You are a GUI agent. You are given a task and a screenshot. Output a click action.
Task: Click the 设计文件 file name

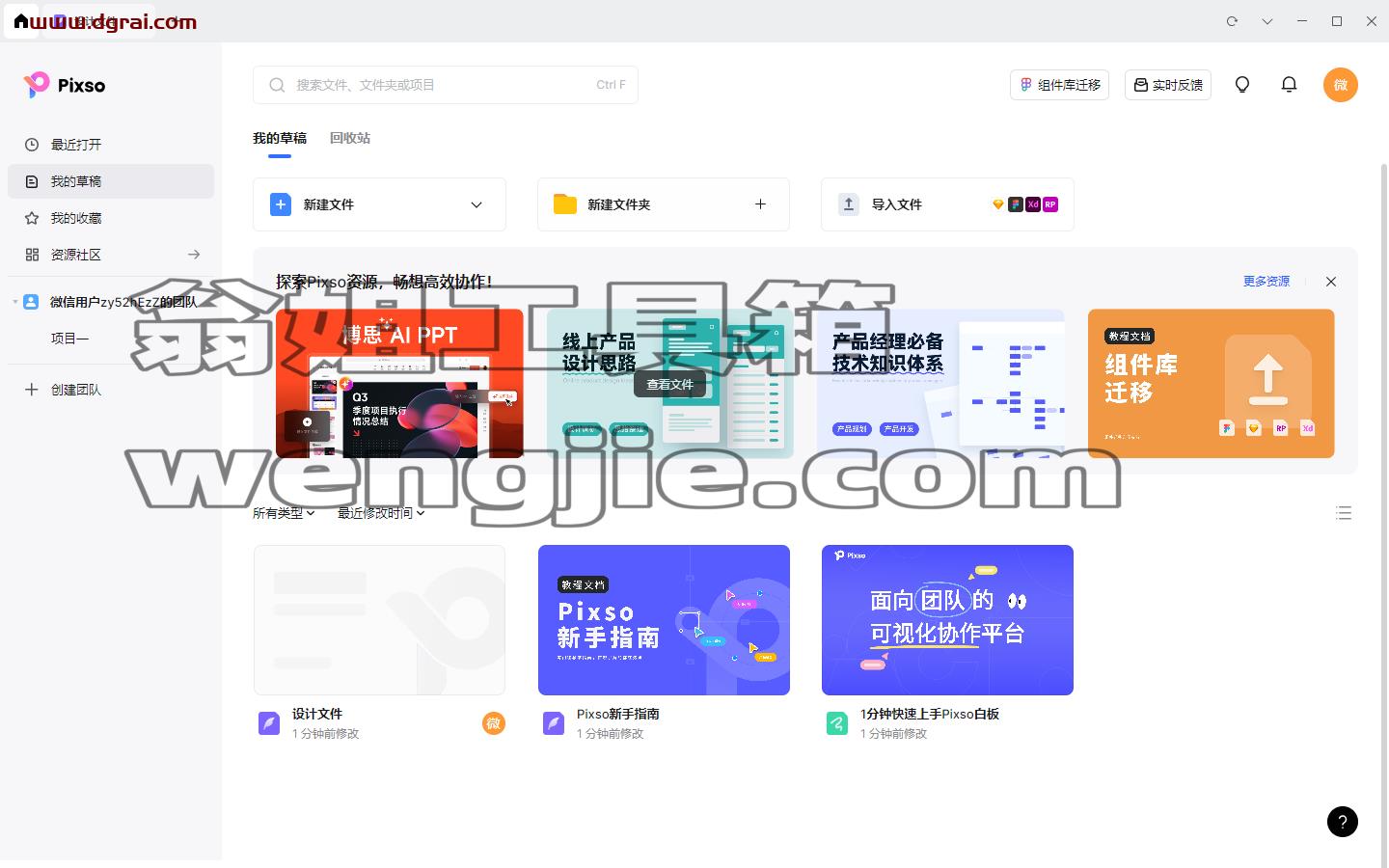tap(317, 714)
